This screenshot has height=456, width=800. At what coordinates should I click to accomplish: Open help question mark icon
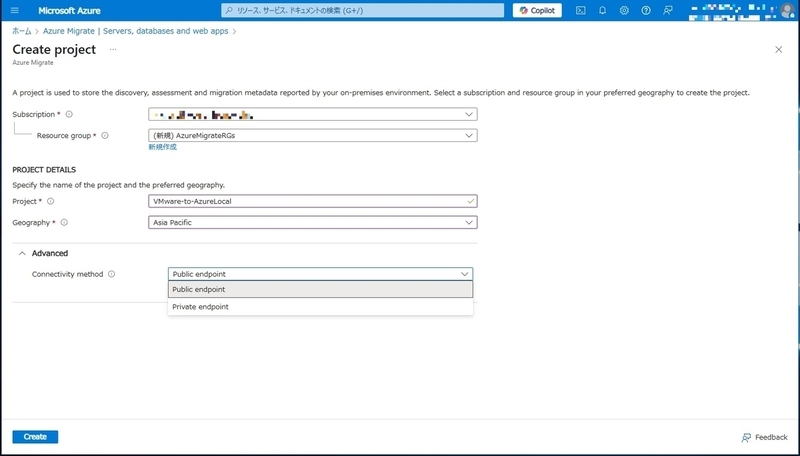[646, 10]
